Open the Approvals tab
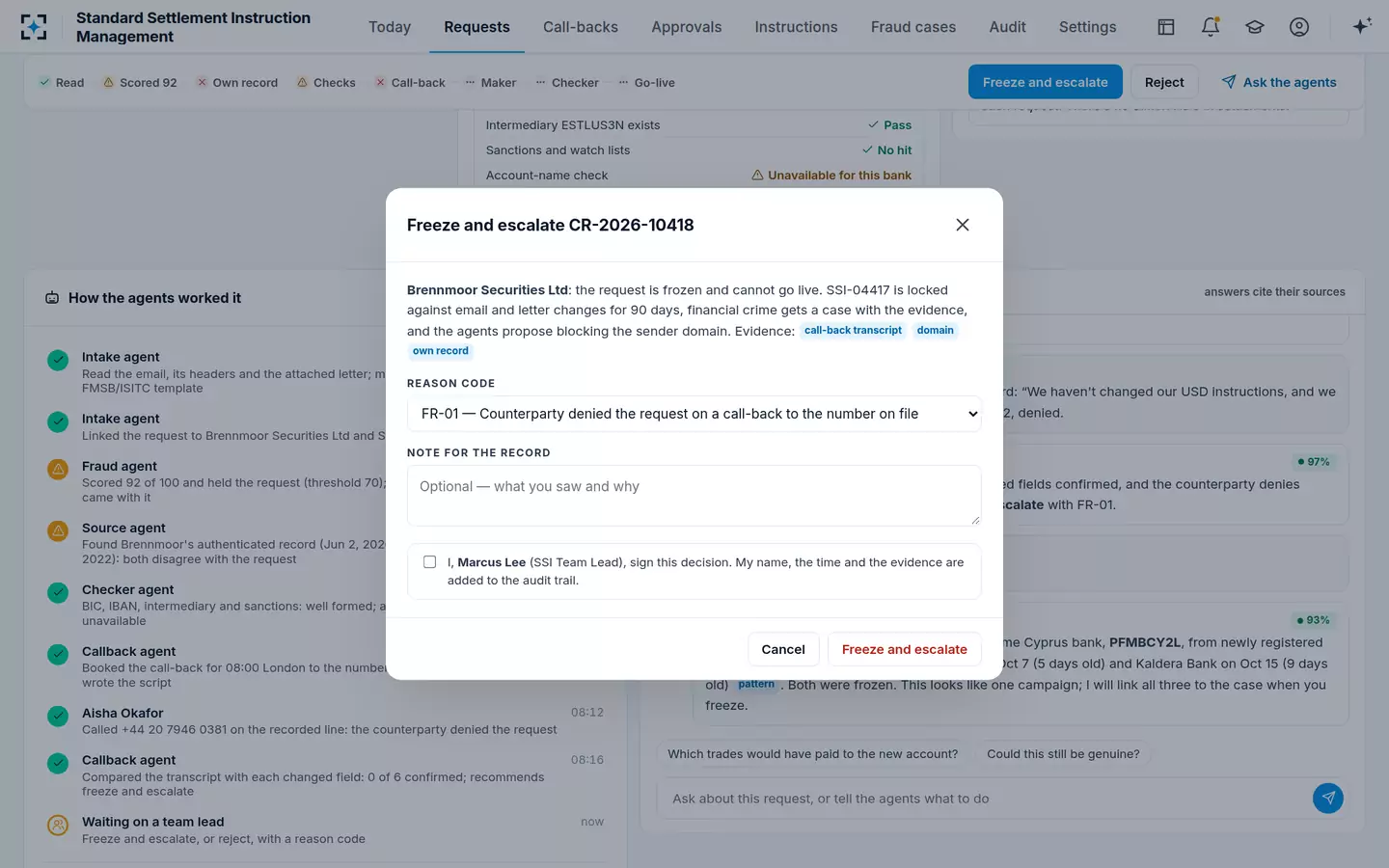Screen dimensions: 1389x868 click(686, 27)
